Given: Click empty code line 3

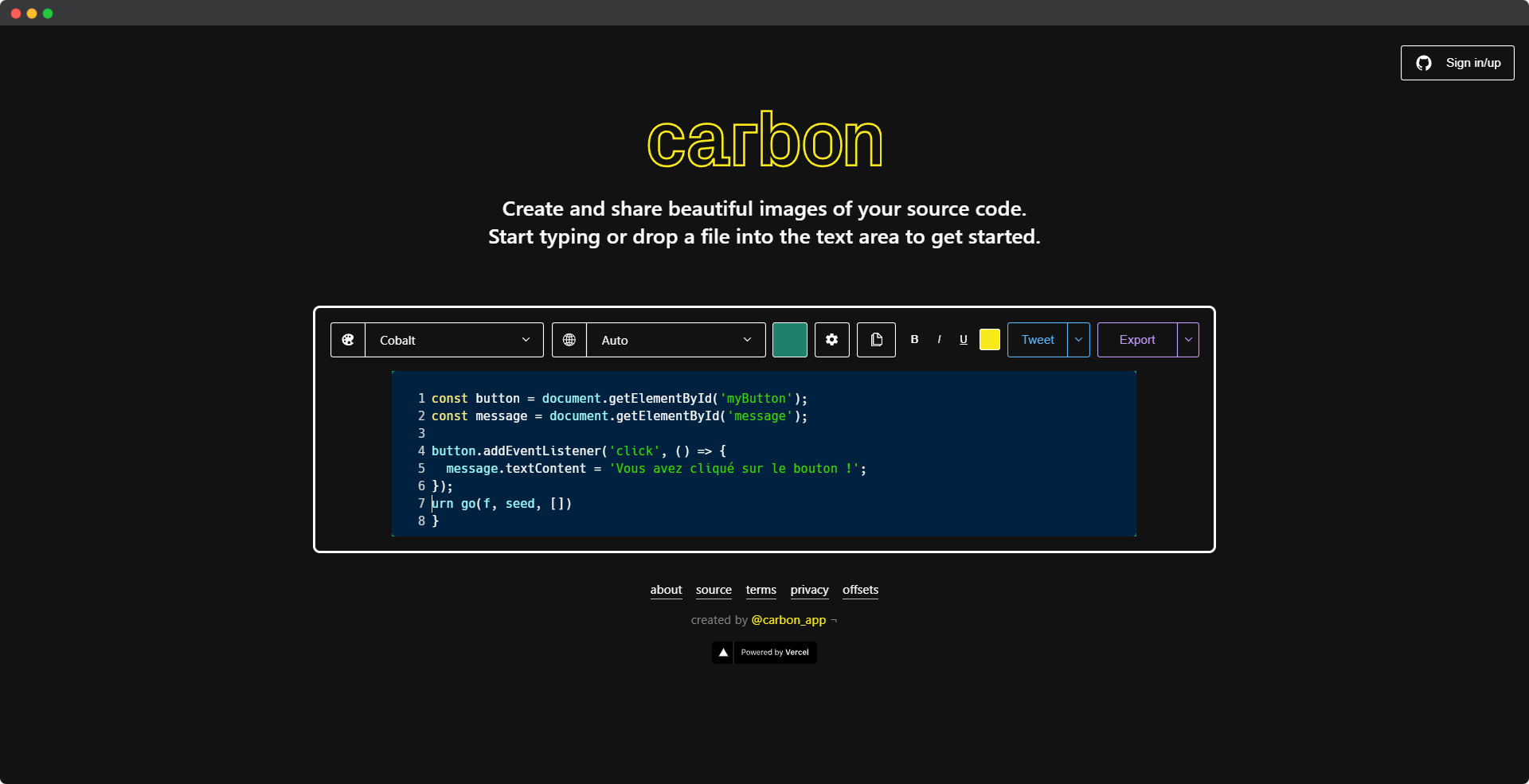Looking at the screenshot, I should coord(764,434).
